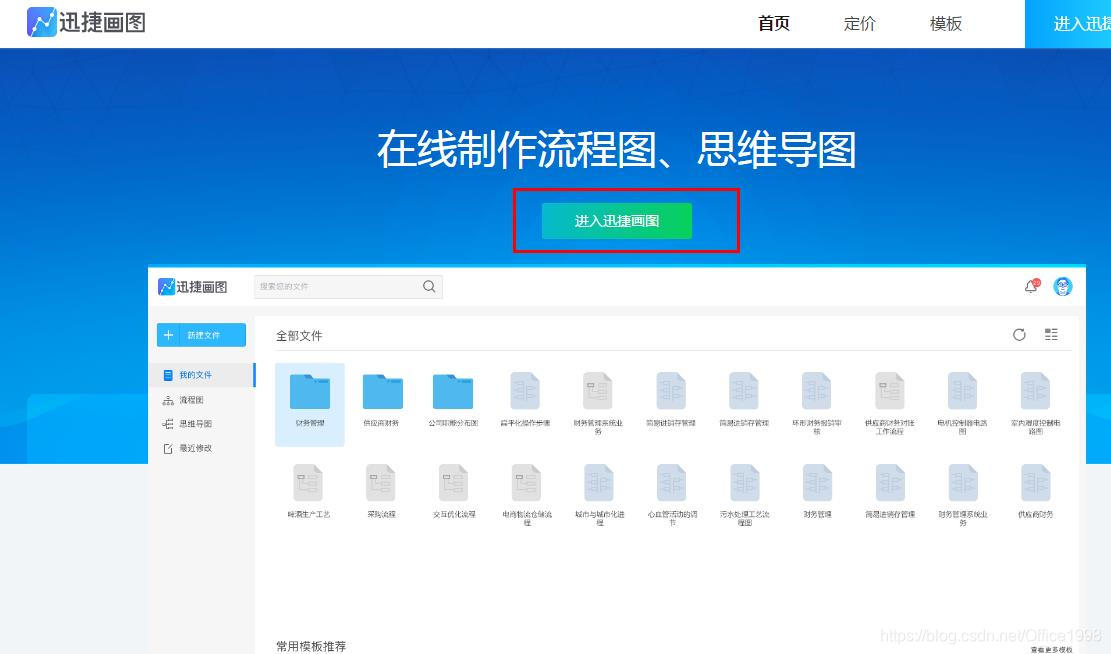Screen dimensions: 1111x654
Task: Open the 电商物流仓储流程 file
Action: (x=526, y=495)
